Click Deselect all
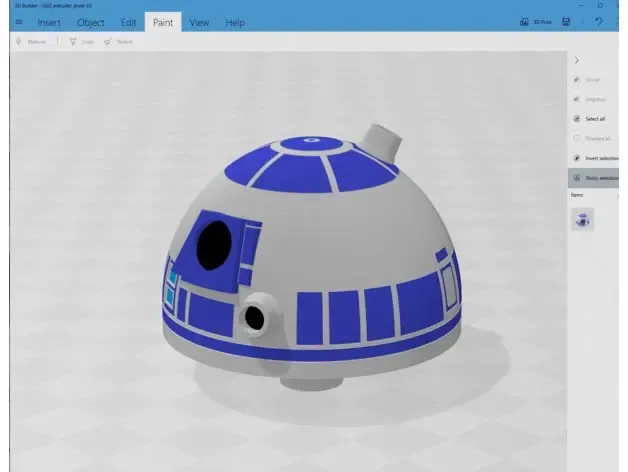 (593, 139)
